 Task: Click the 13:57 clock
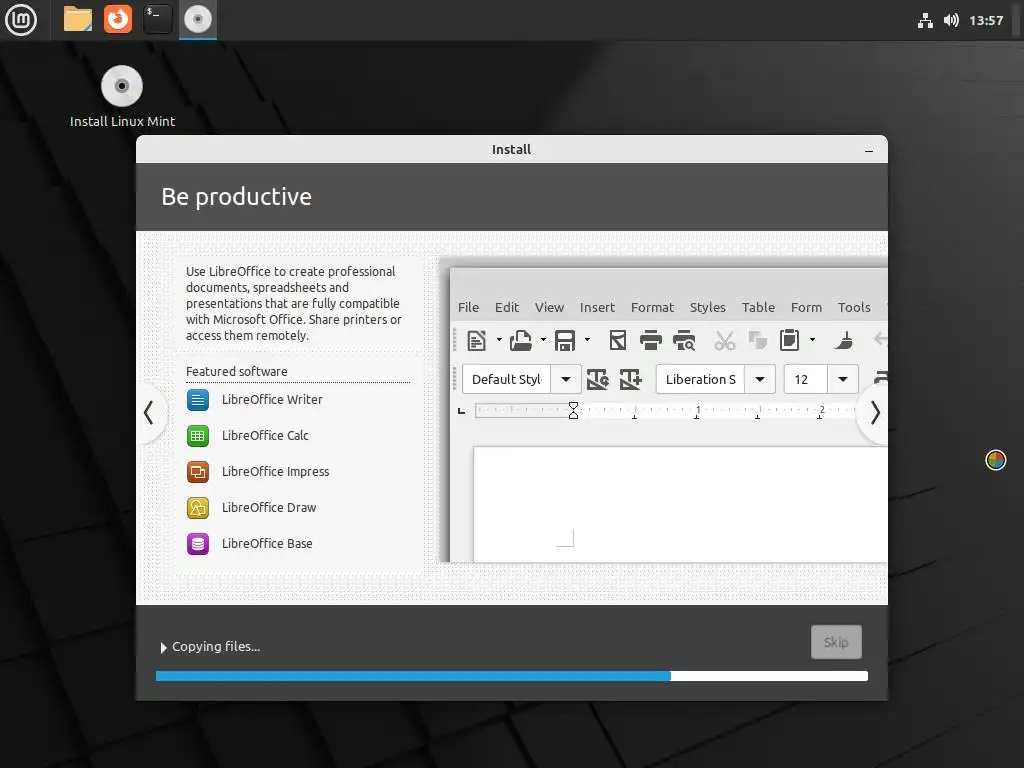click(x=986, y=21)
